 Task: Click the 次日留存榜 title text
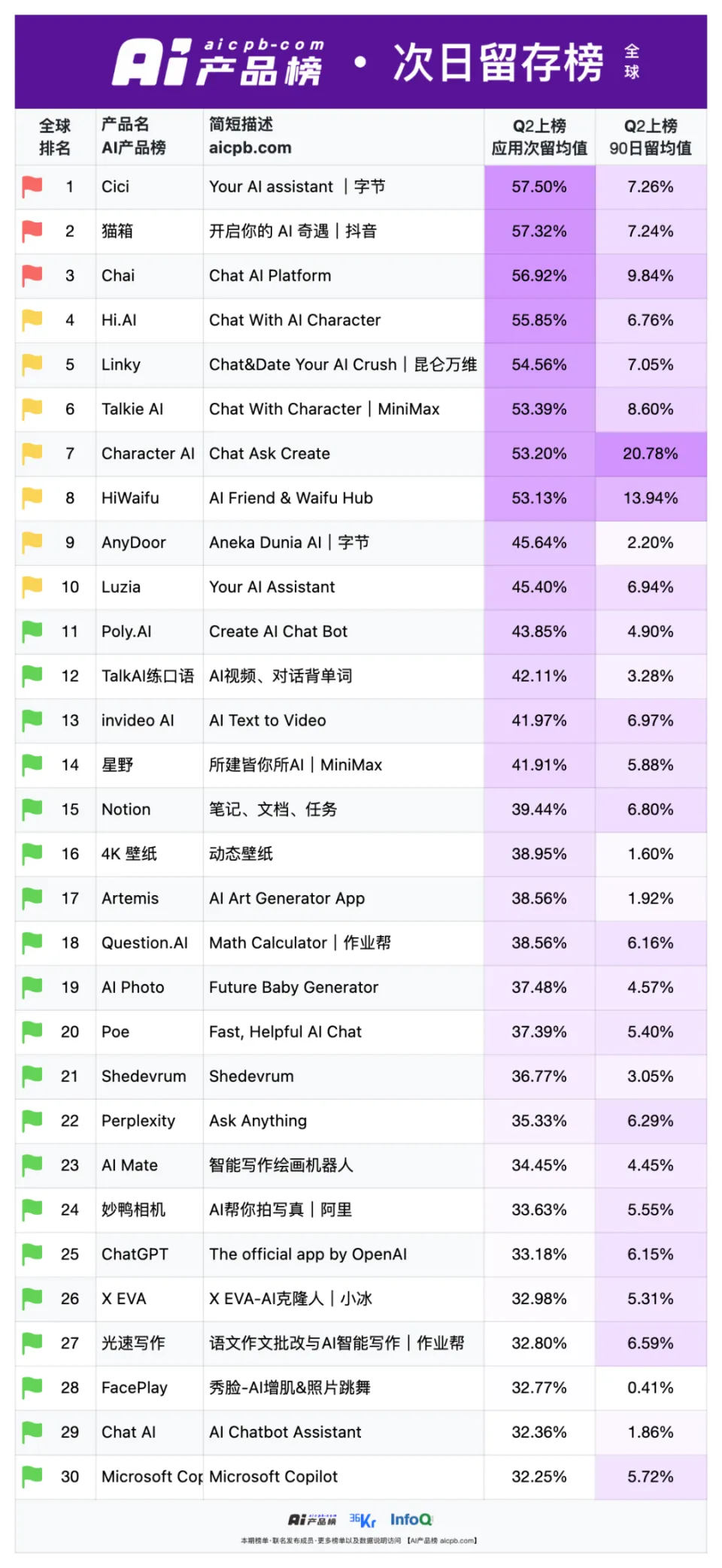point(498,62)
